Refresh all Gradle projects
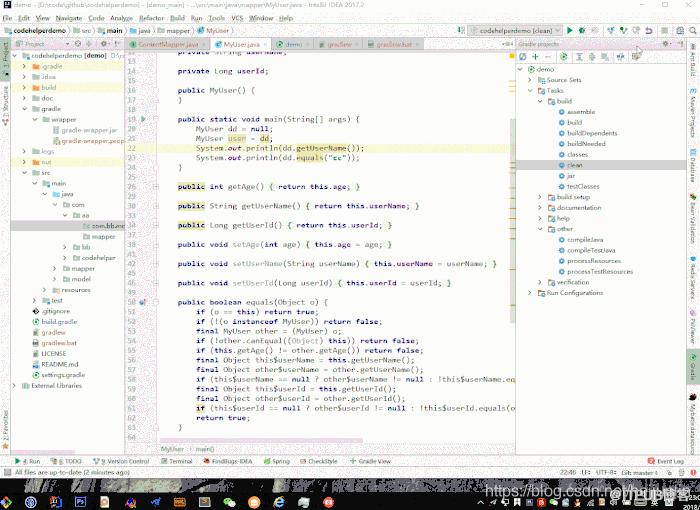This screenshot has width=700, height=510. (x=523, y=57)
